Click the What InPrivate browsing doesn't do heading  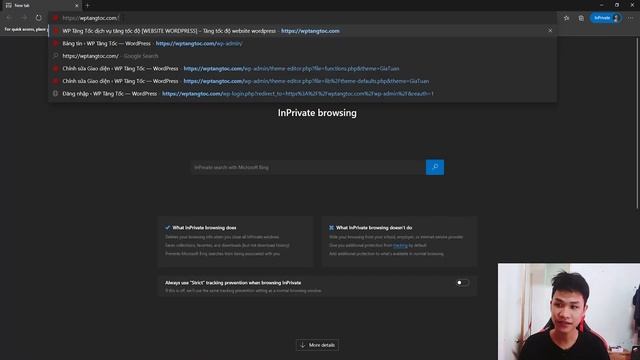click(374, 228)
